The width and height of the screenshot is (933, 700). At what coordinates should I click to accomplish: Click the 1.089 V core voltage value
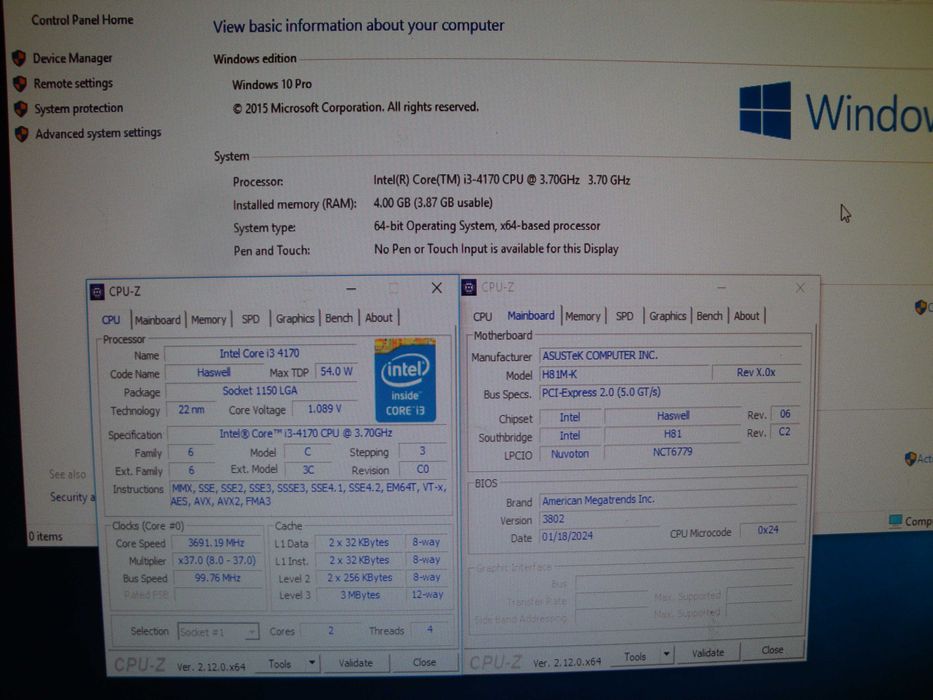pyautogui.click(x=324, y=409)
